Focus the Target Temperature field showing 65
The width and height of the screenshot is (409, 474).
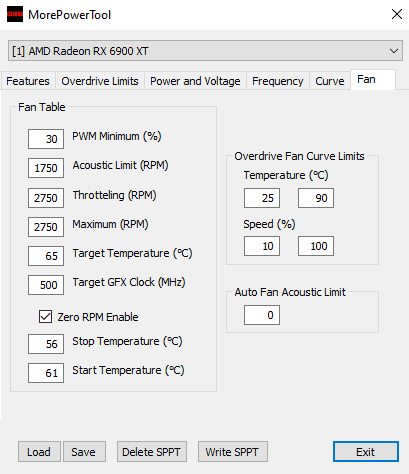[x=46, y=256]
